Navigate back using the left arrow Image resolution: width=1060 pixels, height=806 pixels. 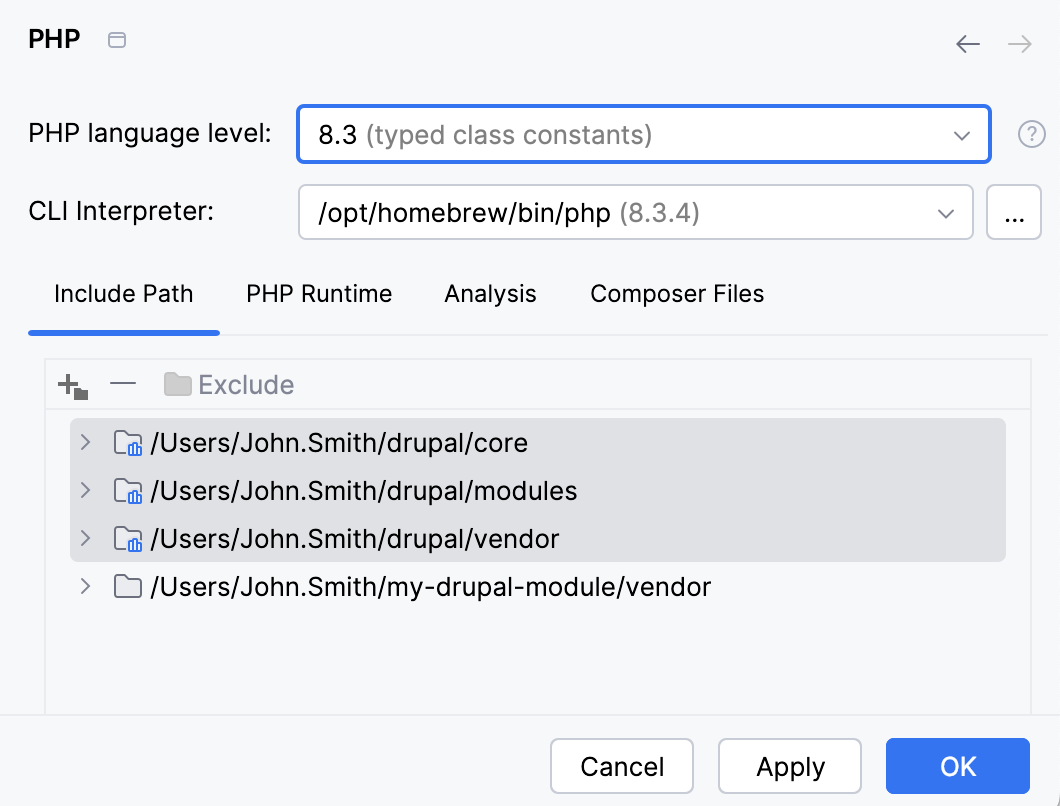967,44
